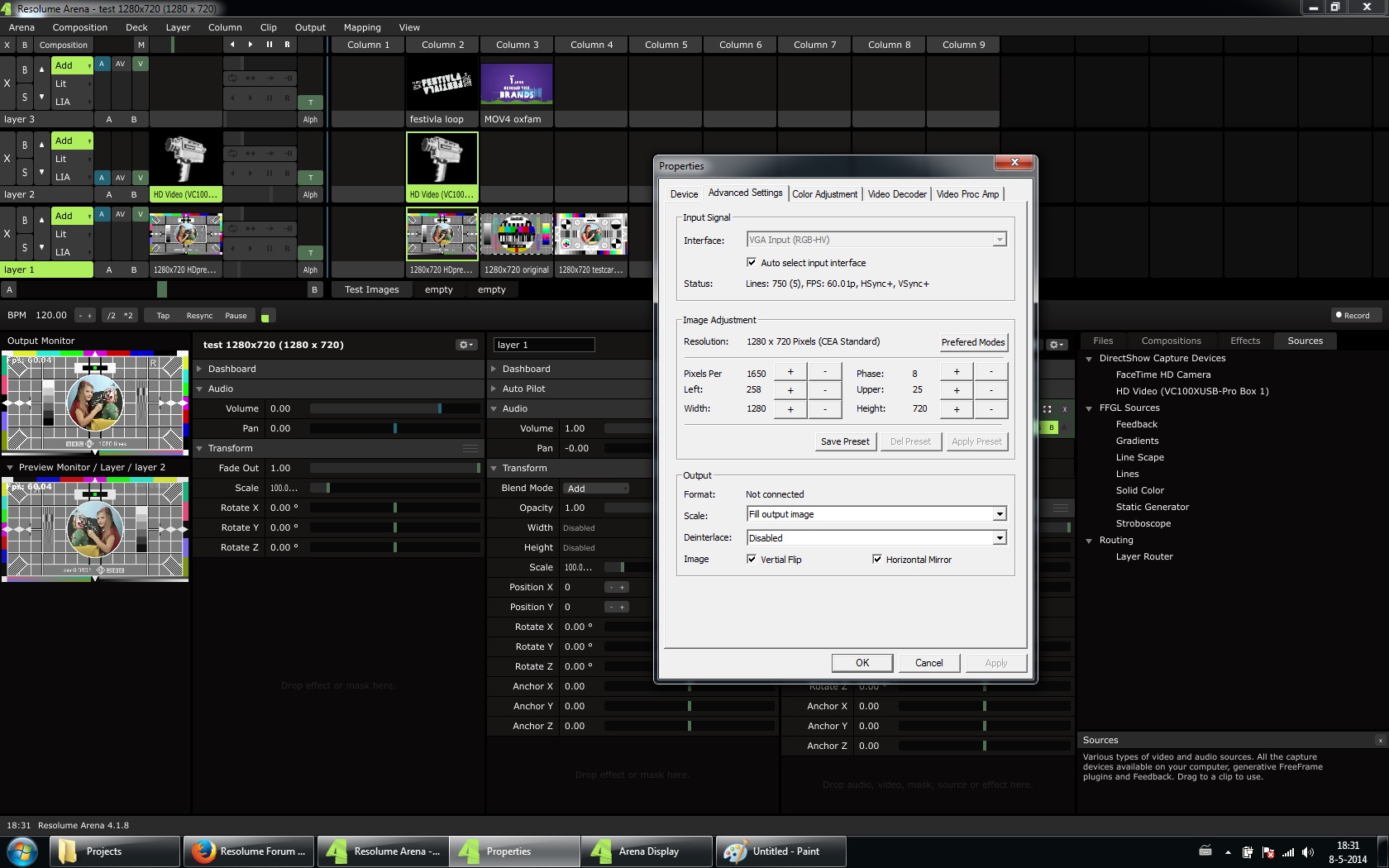
Task: Open the Scale 'Fill output image' dropdown
Action: [x=1000, y=514]
